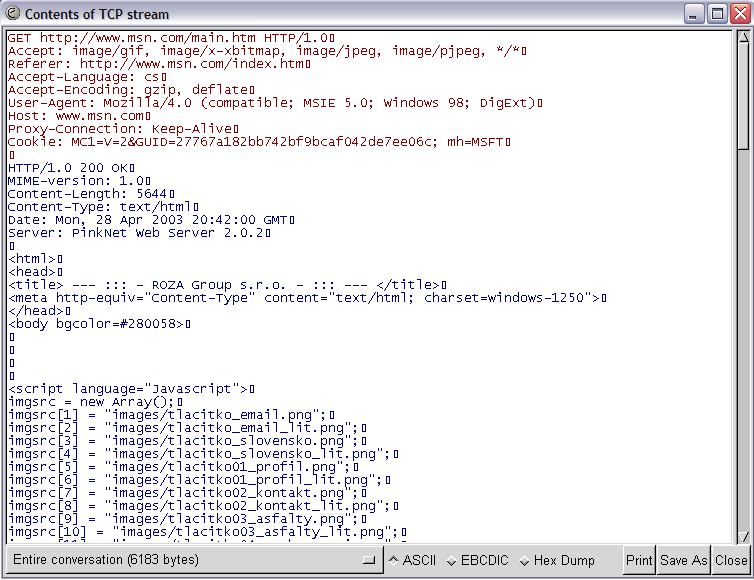The height and width of the screenshot is (580, 754).
Task: Open the Entire conversation dropdown
Action: coord(193,560)
